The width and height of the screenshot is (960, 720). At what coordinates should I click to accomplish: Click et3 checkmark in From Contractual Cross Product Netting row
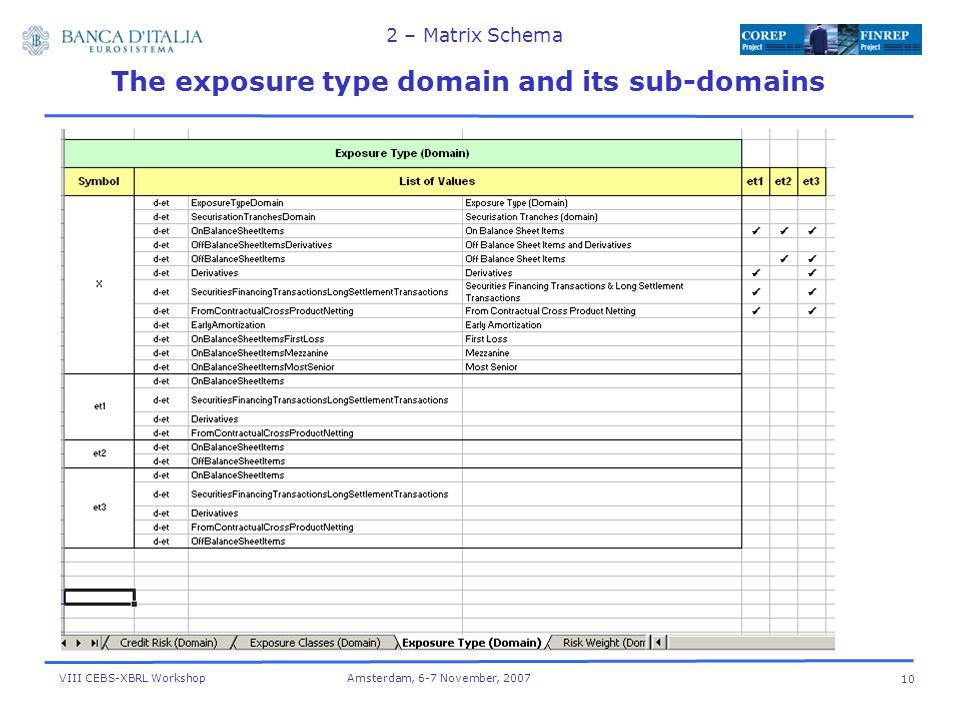812,311
